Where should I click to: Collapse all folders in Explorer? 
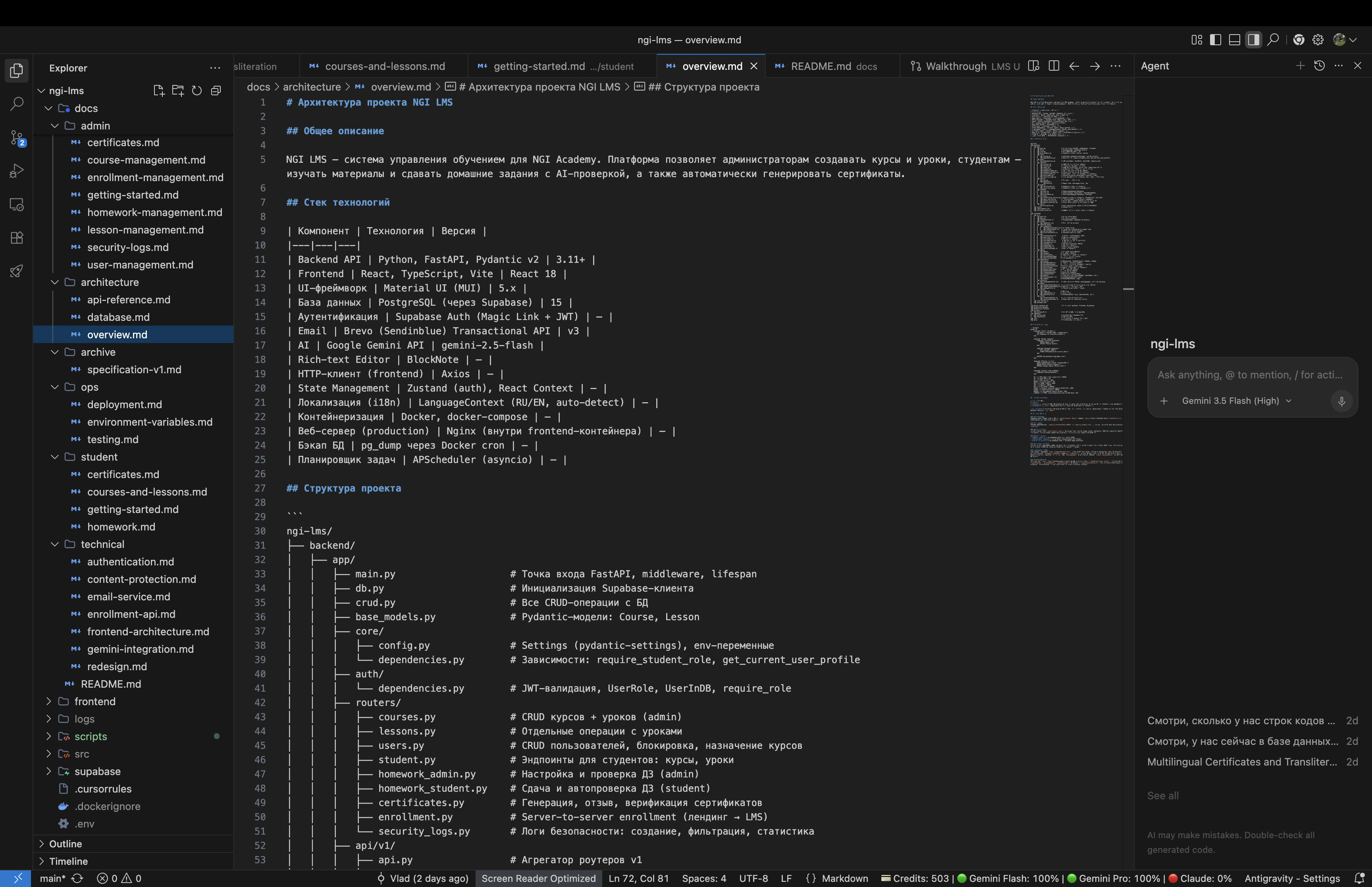(x=216, y=91)
